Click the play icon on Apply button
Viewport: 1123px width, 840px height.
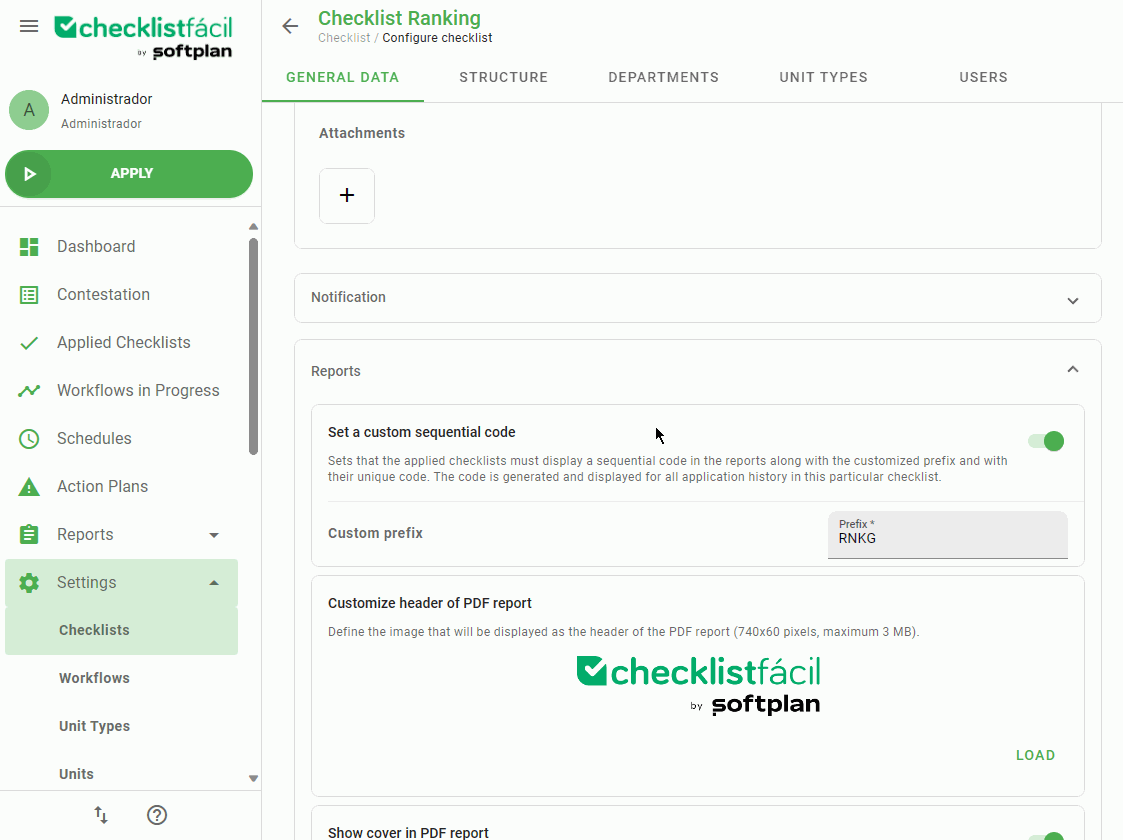(29, 174)
